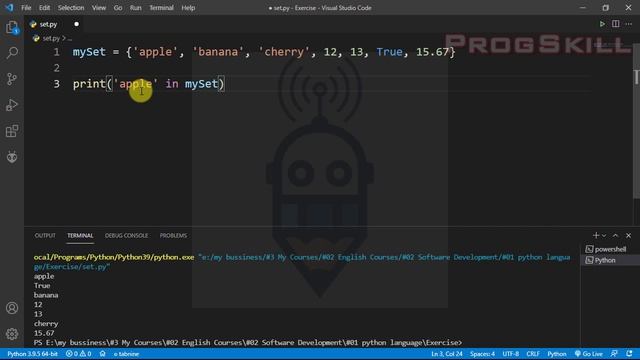Place cursor on 'cherry' string
The height and width of the screenshot is (360, 640).
pyautogui.click(x=284, y=52)
